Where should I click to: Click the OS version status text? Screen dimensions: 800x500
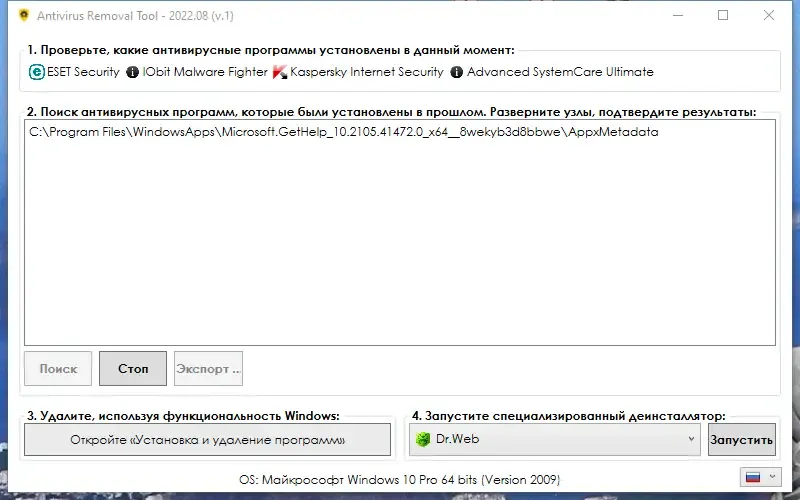pyautogui.click(x=399, y=480)
